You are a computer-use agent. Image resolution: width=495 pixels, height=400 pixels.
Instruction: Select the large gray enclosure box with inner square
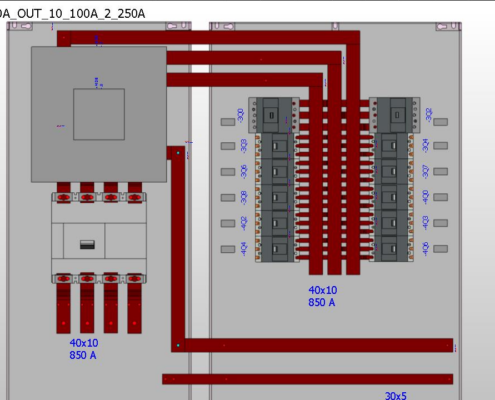(99, 114)
